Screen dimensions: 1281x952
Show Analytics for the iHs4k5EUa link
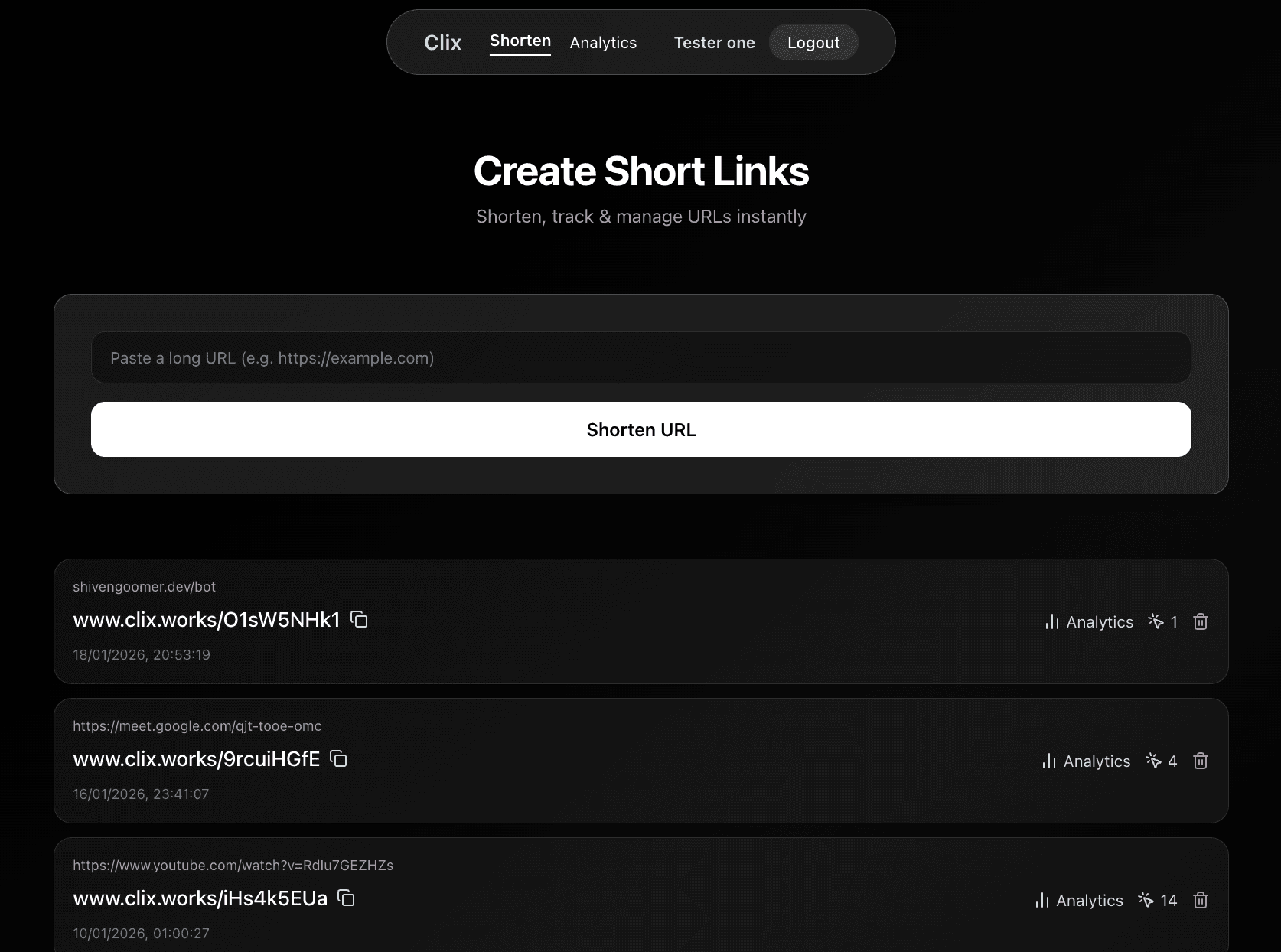[x=1079, y=900]
